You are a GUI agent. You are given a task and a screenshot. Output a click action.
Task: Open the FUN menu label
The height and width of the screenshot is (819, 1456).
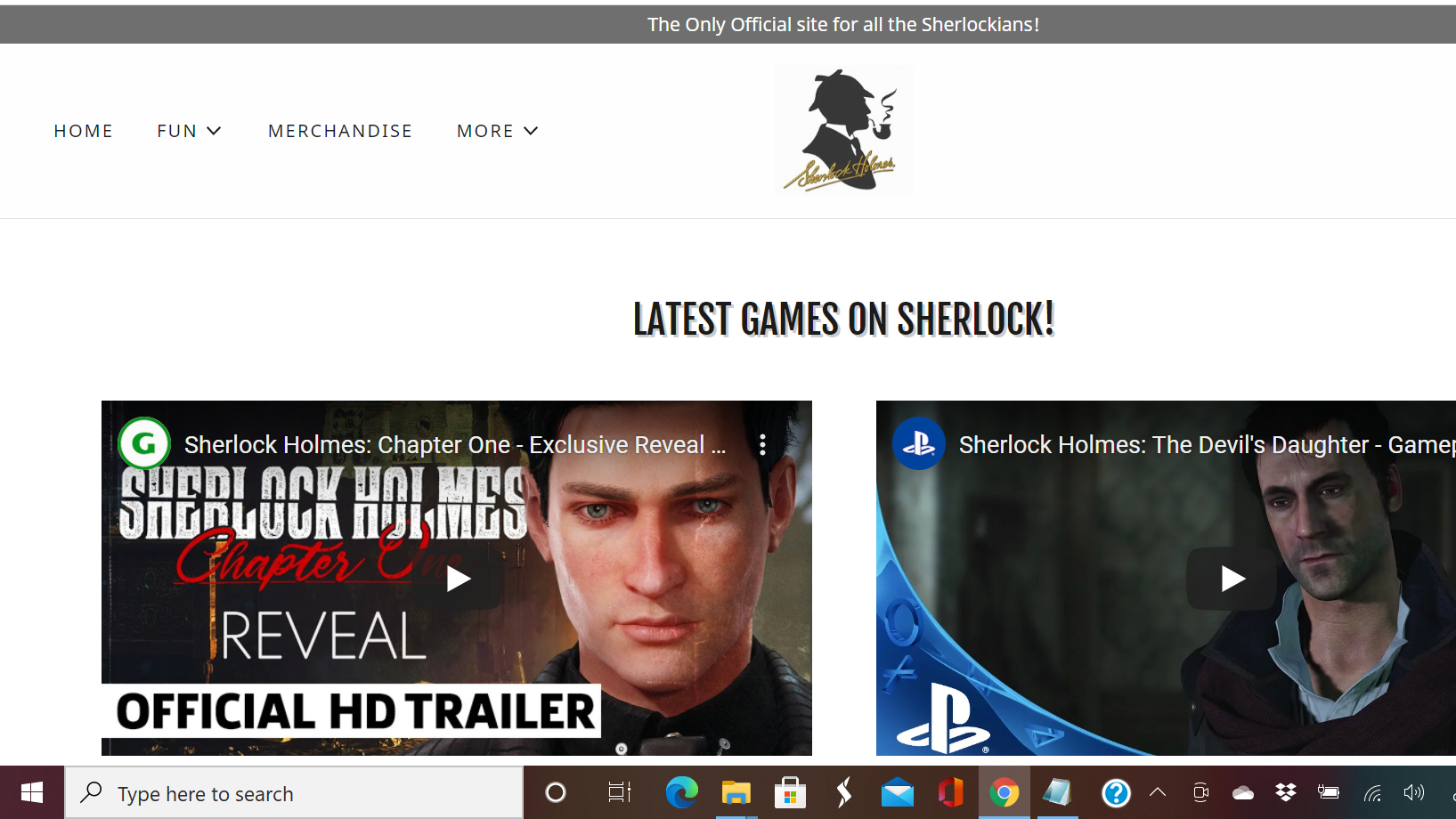coord(177,131)
